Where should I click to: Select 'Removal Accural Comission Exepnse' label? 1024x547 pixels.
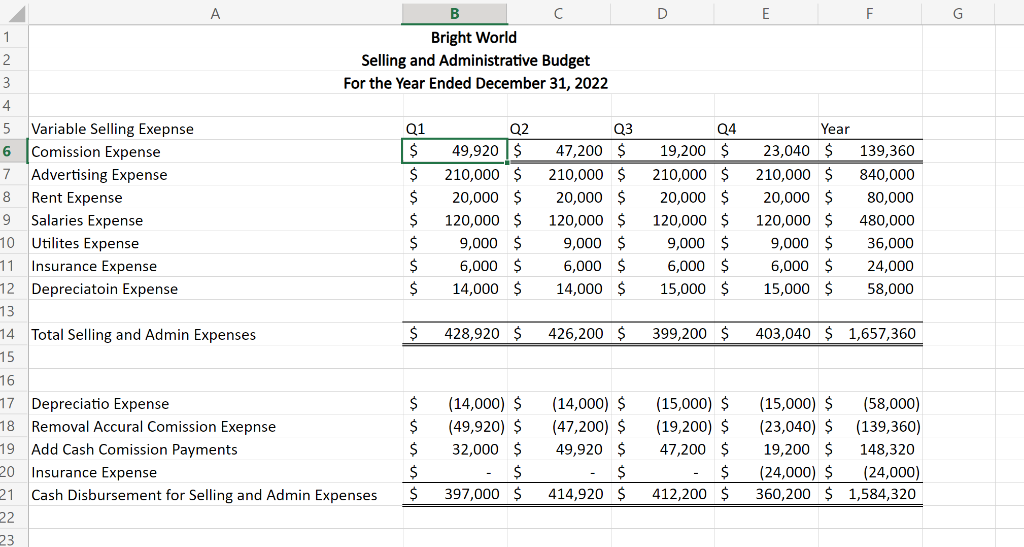tap(216, 426)
